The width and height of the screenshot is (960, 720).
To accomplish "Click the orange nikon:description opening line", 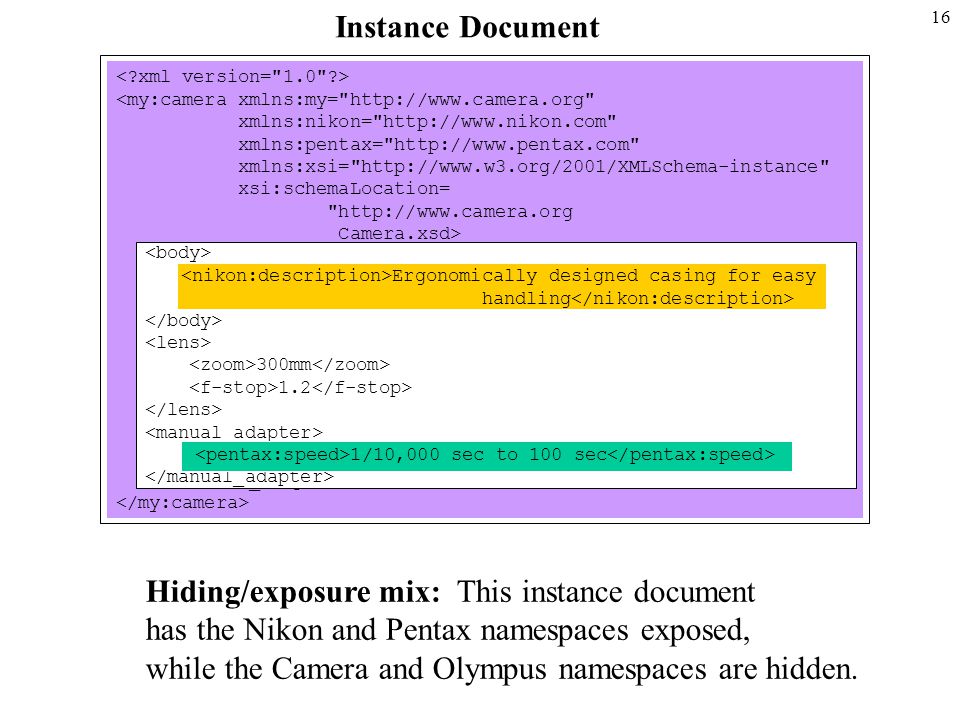I will click(498, 276).
